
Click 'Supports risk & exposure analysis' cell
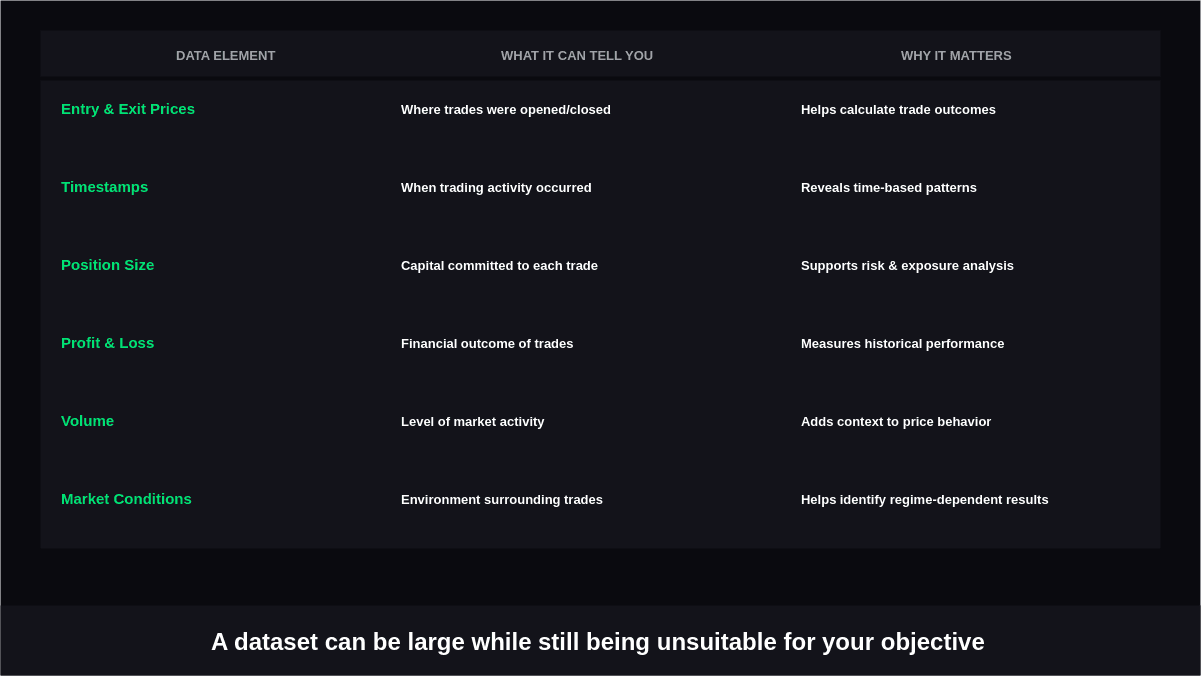[x=907, y=266]
